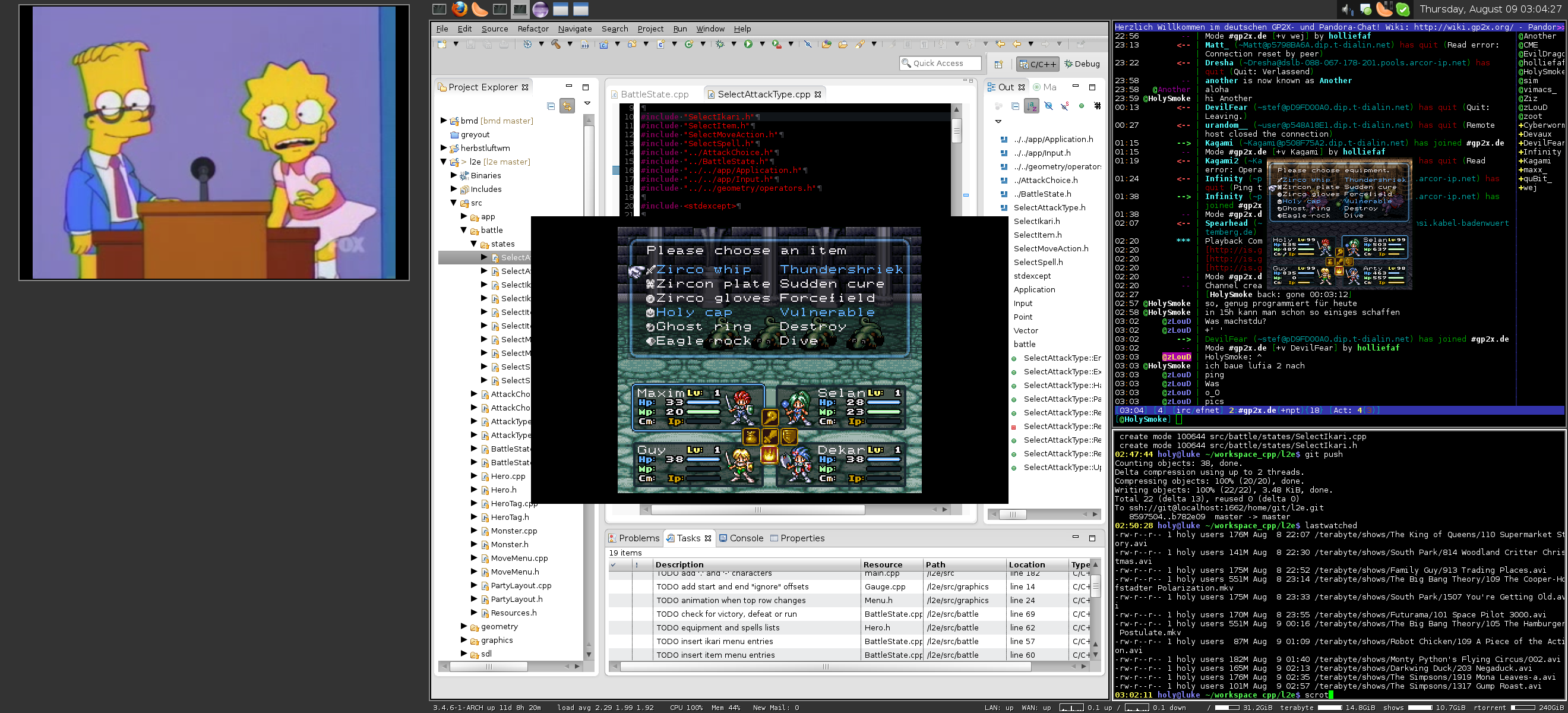
Task: Click the New C++ class toolbar icon
Action: point(689,44)
